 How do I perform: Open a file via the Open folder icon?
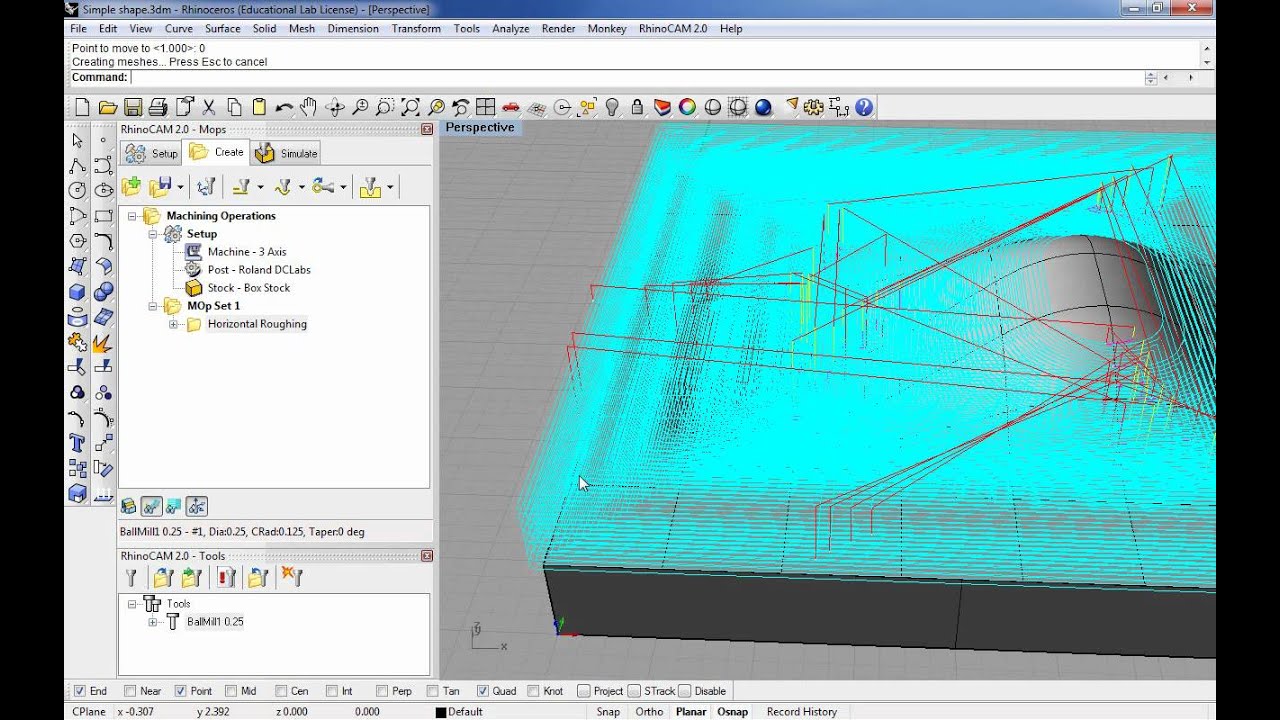point(107,107)
